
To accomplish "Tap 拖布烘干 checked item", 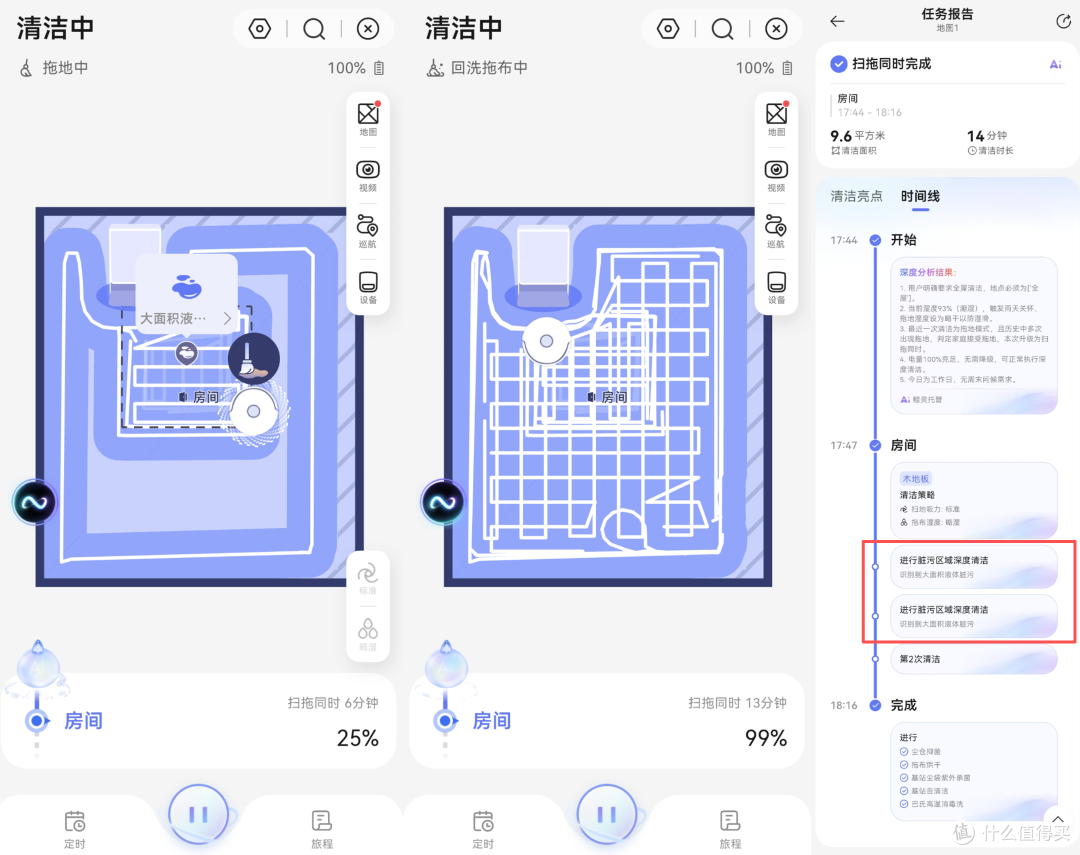I will [920, 765].
